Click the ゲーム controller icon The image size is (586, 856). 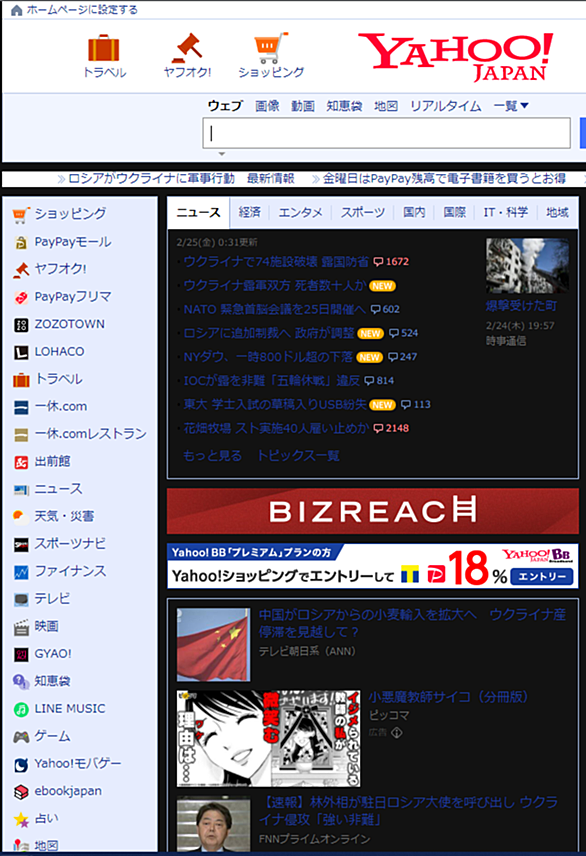21,737
